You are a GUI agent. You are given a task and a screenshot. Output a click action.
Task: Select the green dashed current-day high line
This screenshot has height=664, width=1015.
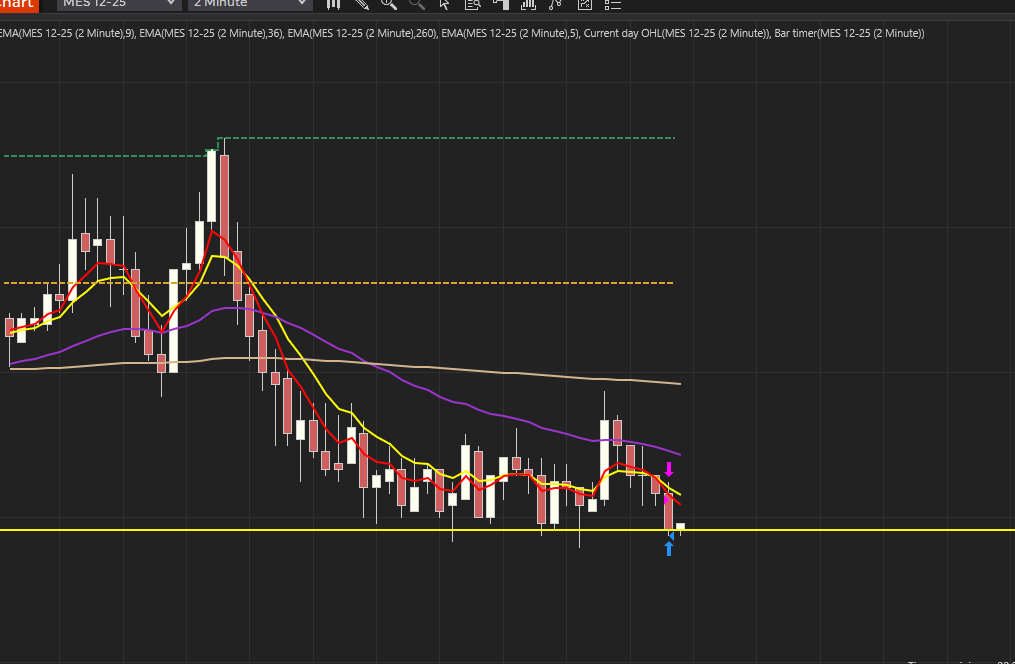point(447,138)
